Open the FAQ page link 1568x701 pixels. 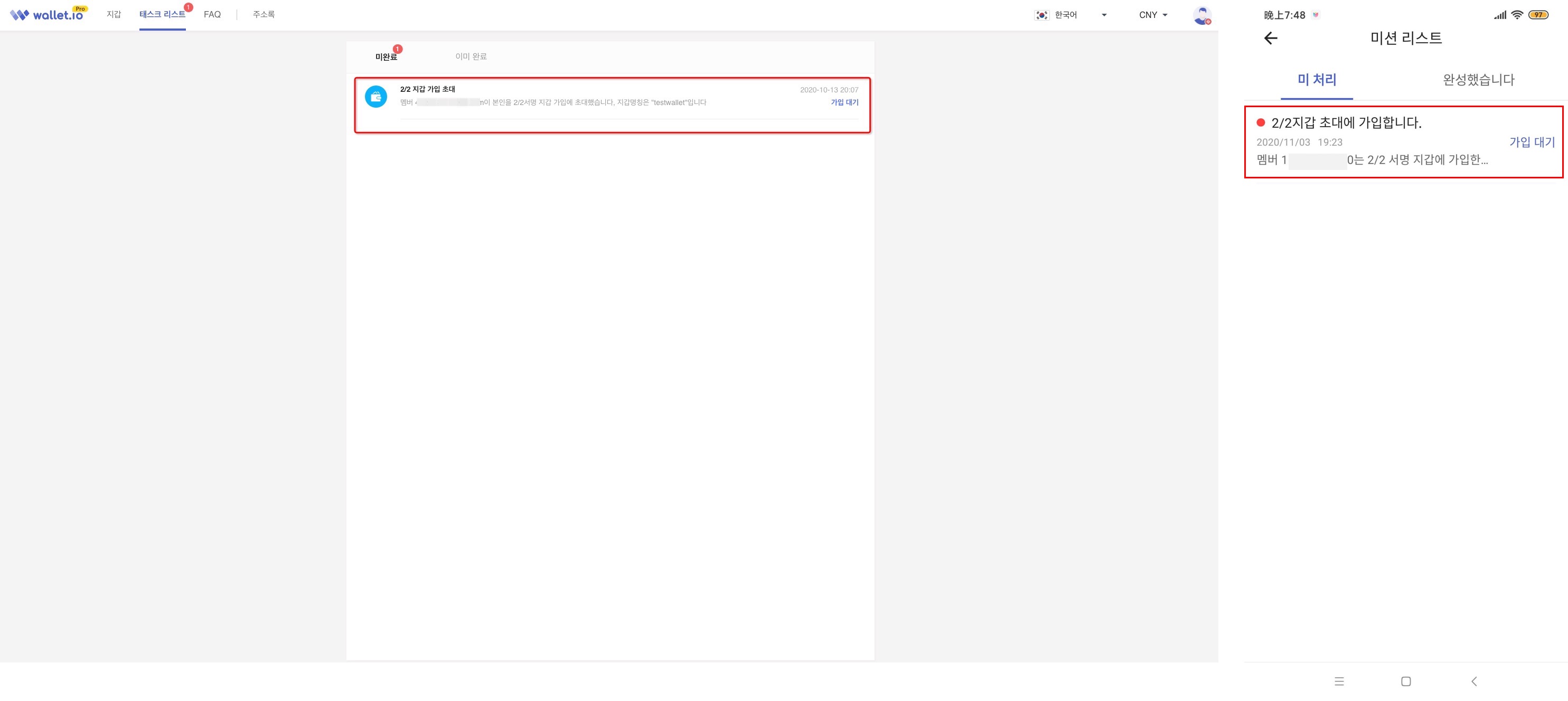[x=212, y=15]
